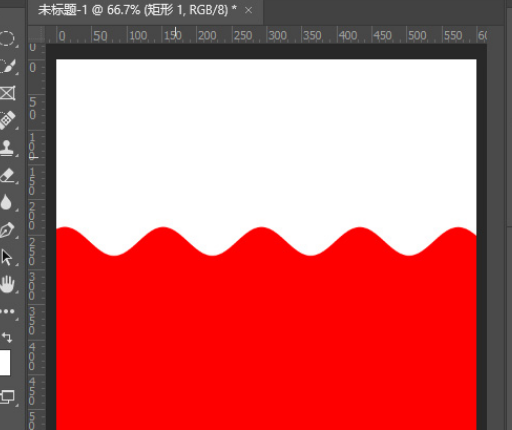Pick the Spot Healing Brush bandage tool
The width and height of the screenshot is (512, 430).
[x=7, y=120]
